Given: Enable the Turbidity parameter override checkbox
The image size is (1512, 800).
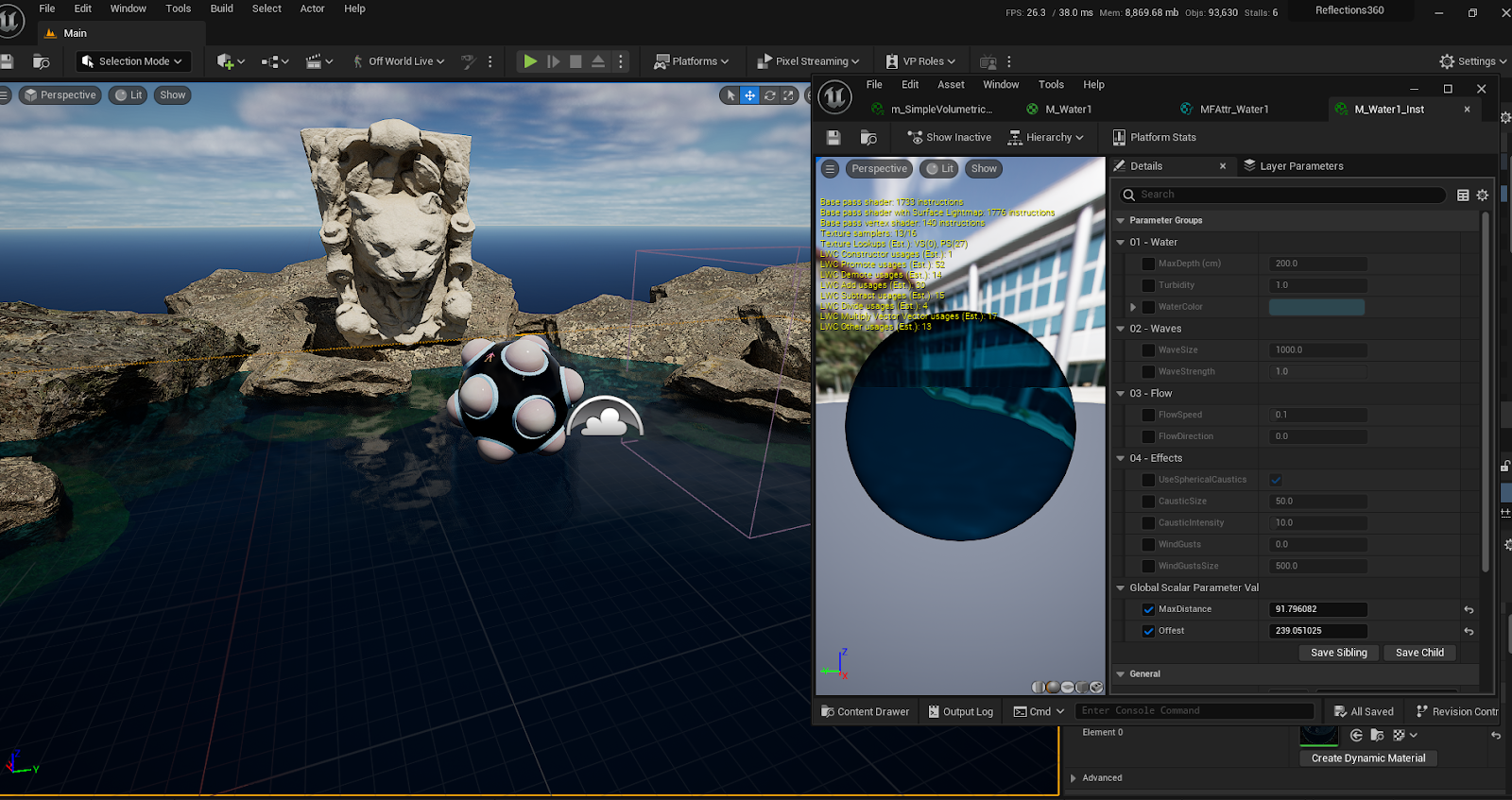Looking at the screenshot, I should point(1148,285).
